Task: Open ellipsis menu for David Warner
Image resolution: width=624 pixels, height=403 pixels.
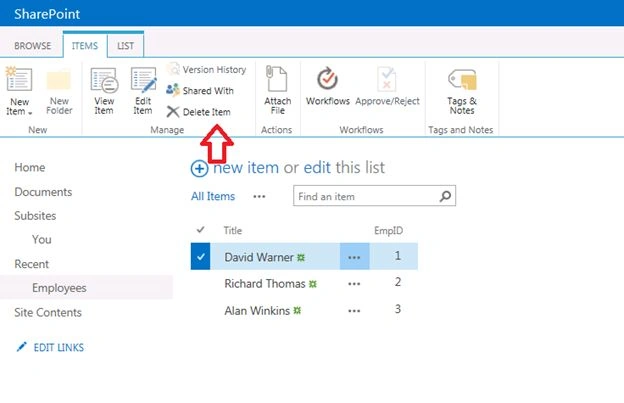Action: click(354, 257)
